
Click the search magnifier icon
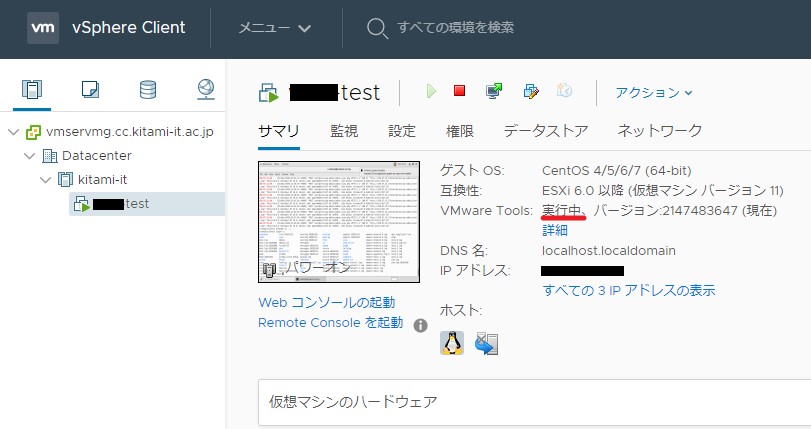click(x=377, y=28)
